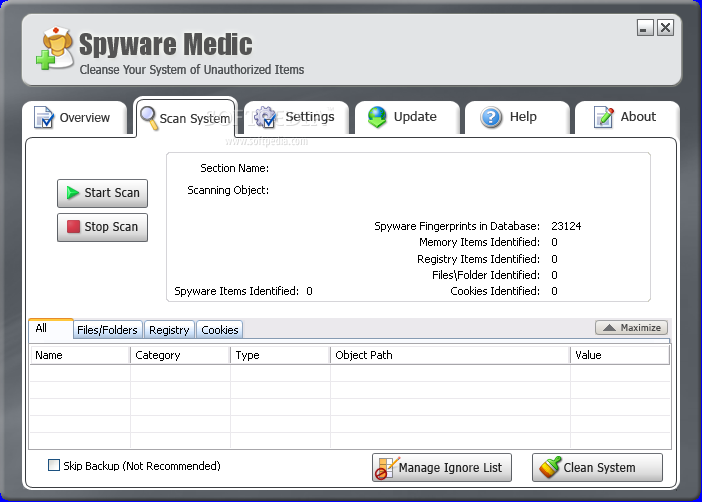Show Registry results tab
The height and width of the screenshot is (502, 702).
coord(169,330)
